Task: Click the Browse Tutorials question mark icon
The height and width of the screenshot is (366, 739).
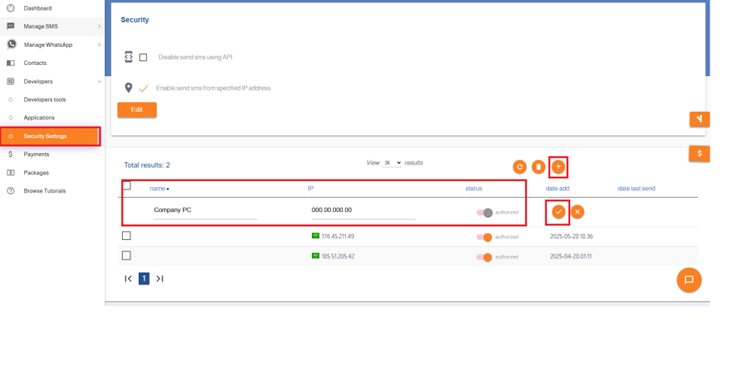Action: (x=10, y=191)
